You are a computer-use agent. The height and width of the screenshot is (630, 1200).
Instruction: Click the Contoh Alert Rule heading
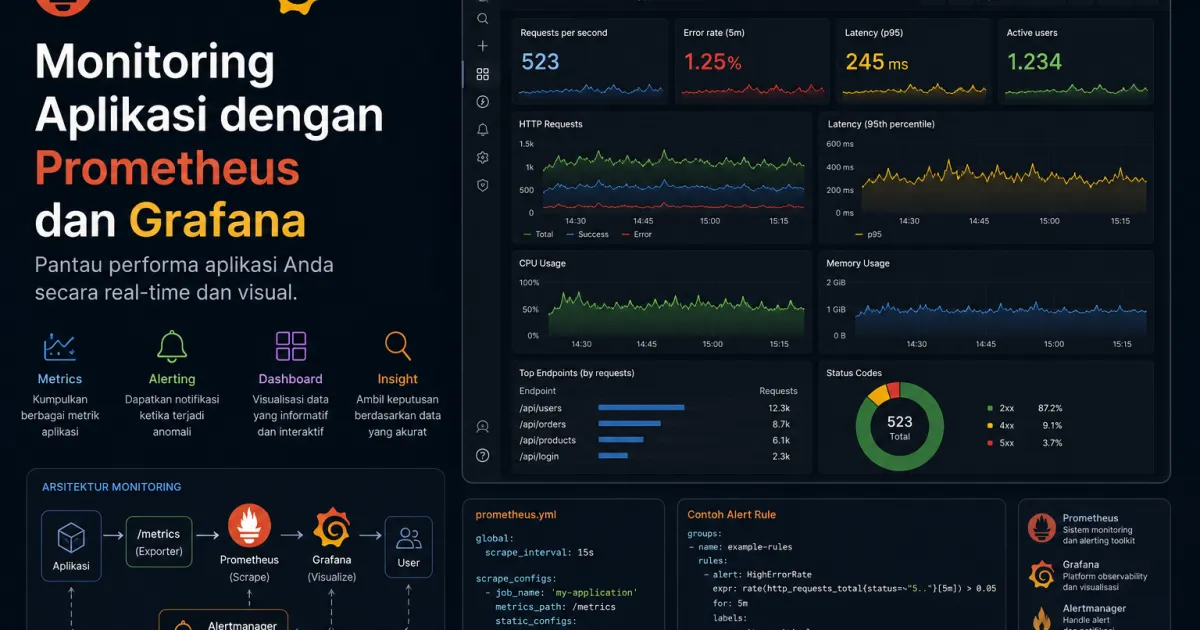click(731, 515)
